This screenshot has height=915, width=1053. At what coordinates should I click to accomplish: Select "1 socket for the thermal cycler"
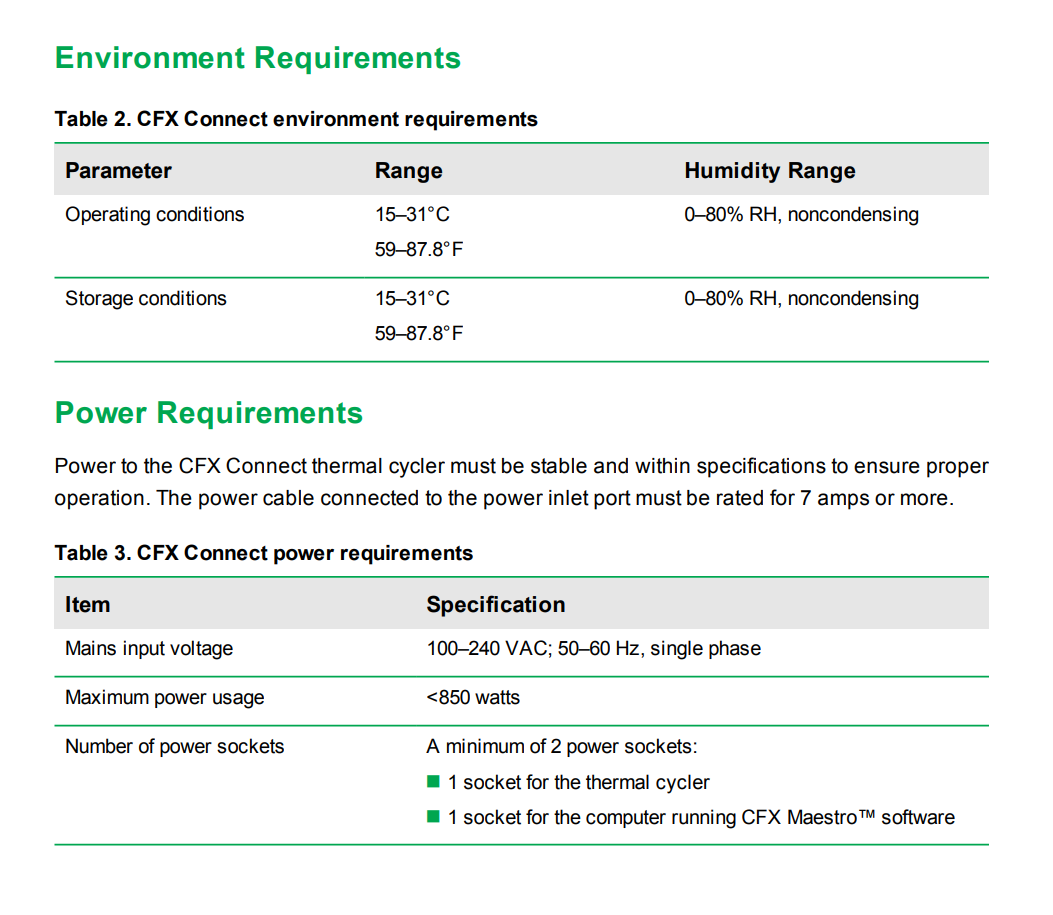(x=578, y=782)
